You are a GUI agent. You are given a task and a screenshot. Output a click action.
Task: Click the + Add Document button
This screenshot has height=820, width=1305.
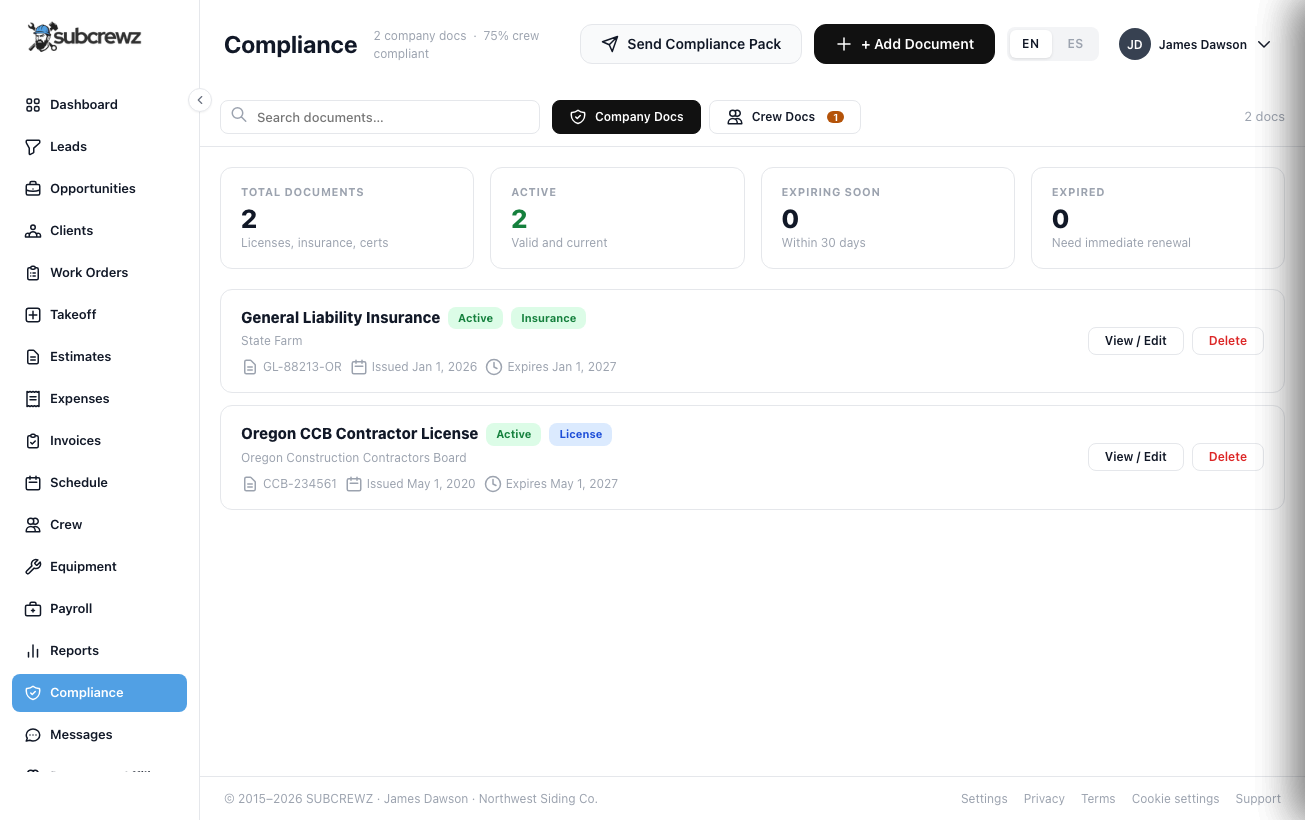pyautogui.click(x=904, y=44)
